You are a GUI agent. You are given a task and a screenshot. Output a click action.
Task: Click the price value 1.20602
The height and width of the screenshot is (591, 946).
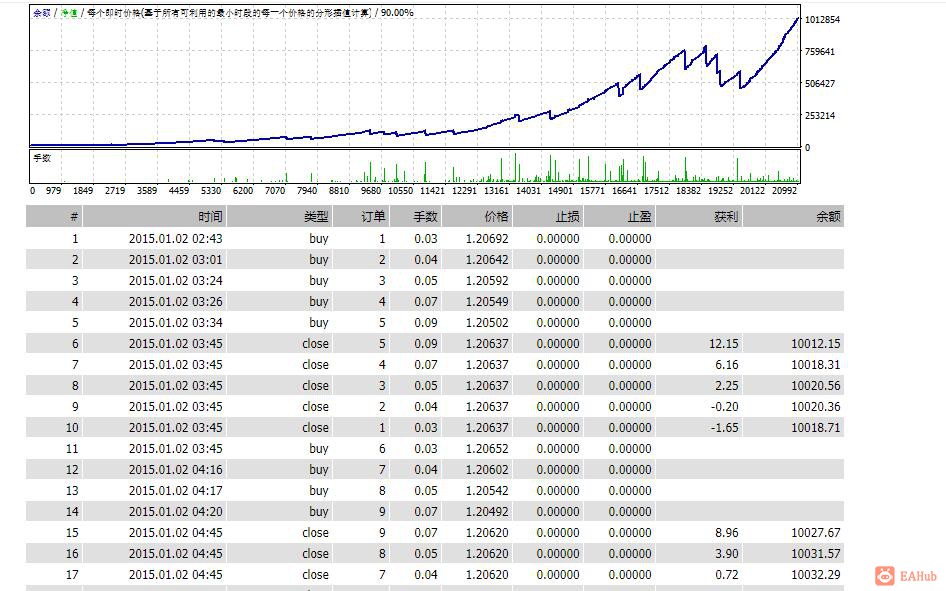pos(487,470)
